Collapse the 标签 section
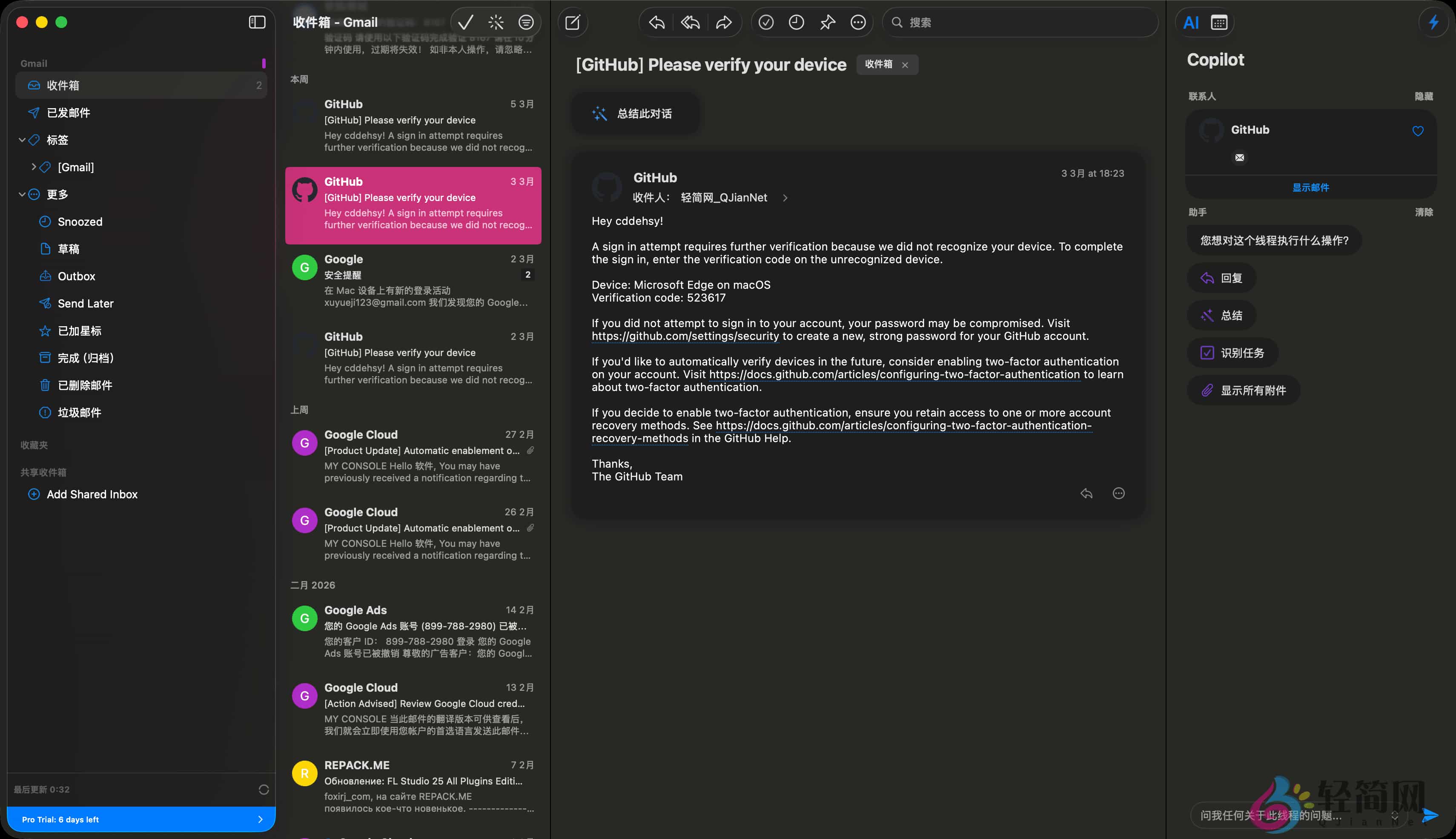The image size is (1456, 839). pyautogui.click(x=21, y=140)
